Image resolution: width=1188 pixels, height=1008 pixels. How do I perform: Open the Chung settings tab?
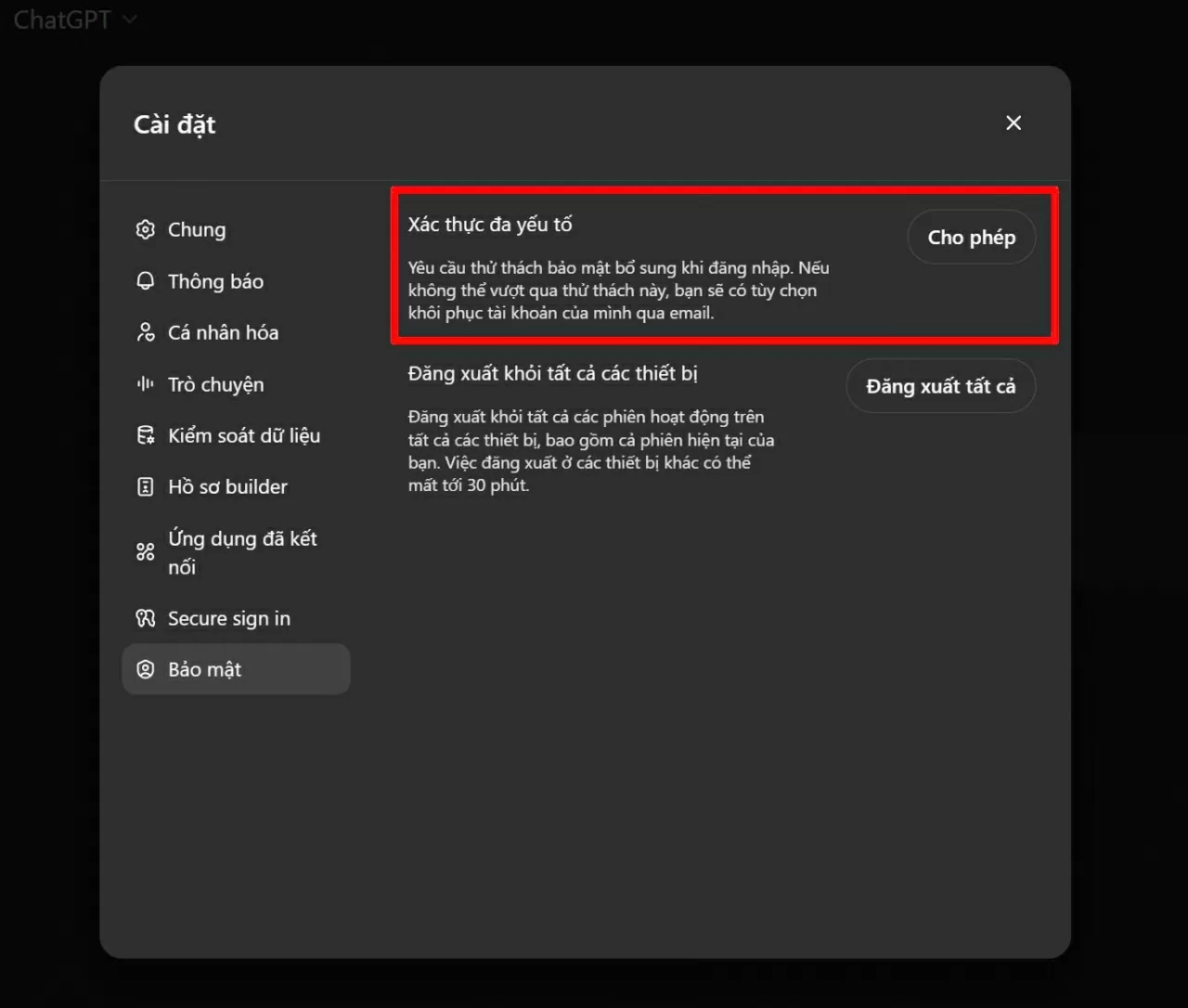click(197, 229)
